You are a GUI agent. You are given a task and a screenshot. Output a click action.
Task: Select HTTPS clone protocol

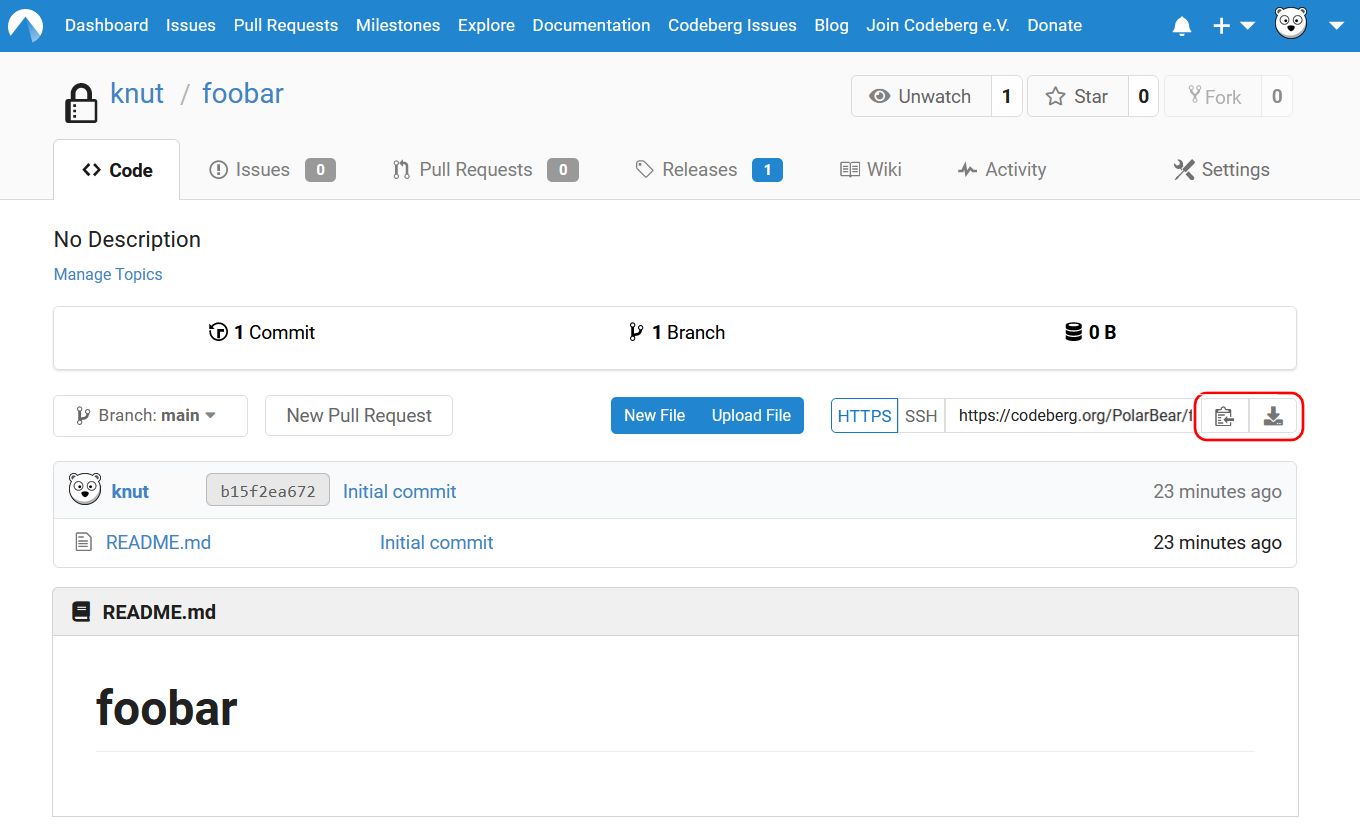tap(864, 416)
